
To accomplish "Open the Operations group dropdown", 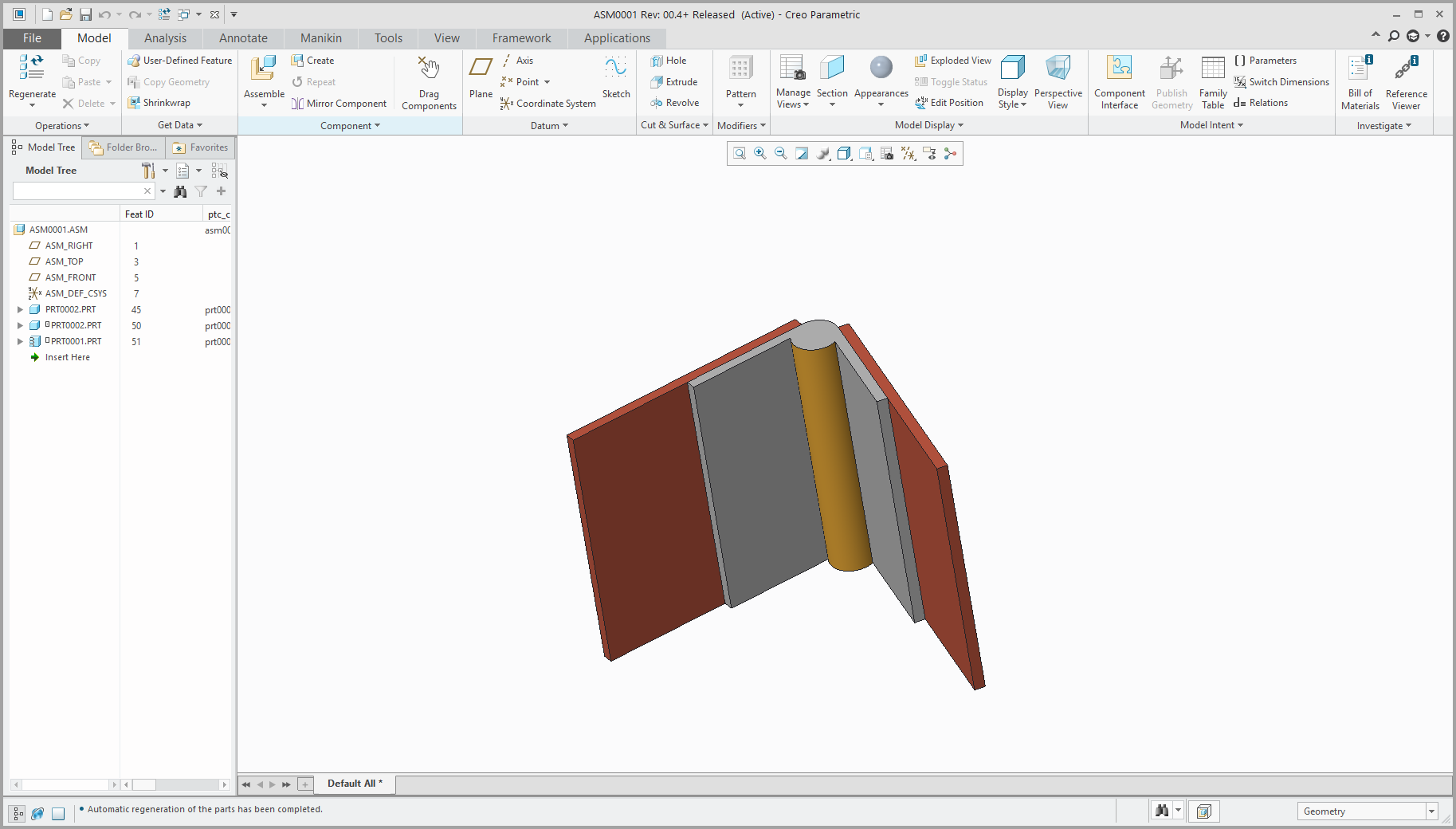I will point(62,126).
